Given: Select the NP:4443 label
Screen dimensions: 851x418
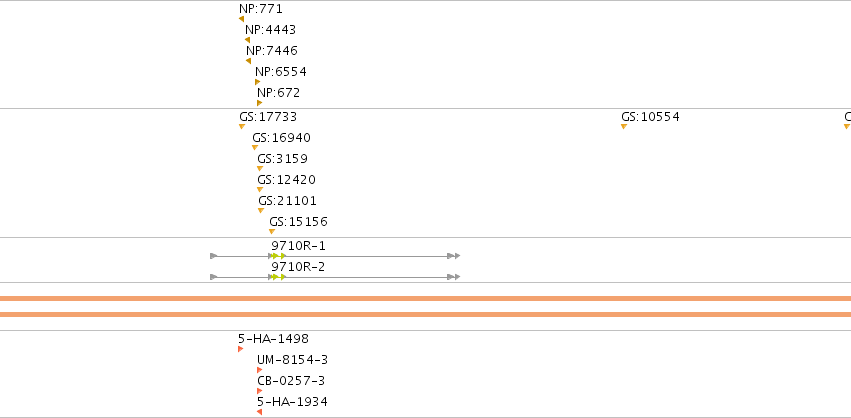Looking at the screenshot, I should pyautogui.click(x=270, y=29).
